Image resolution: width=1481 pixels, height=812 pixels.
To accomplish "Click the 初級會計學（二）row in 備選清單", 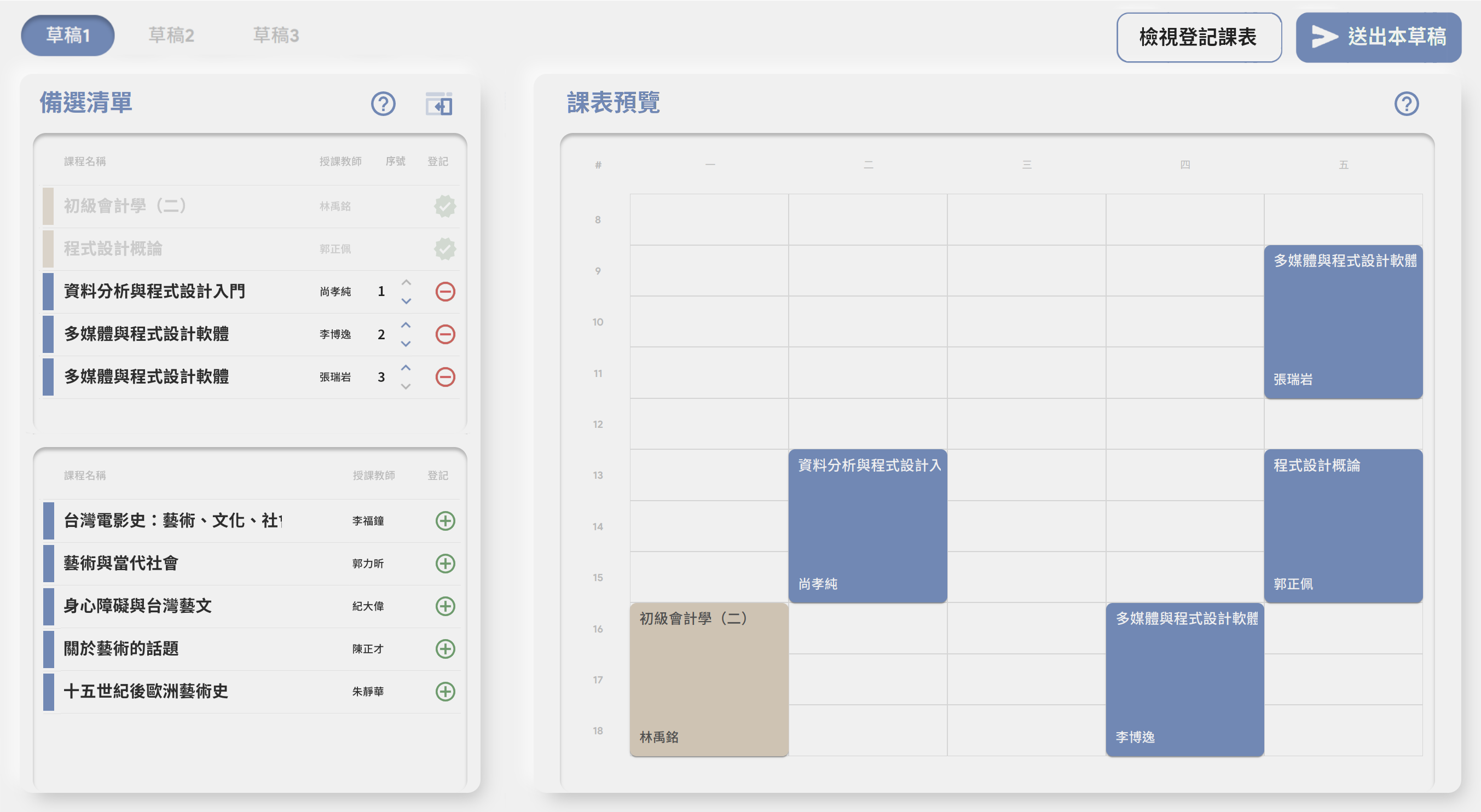I will click(x=251, y=206).
